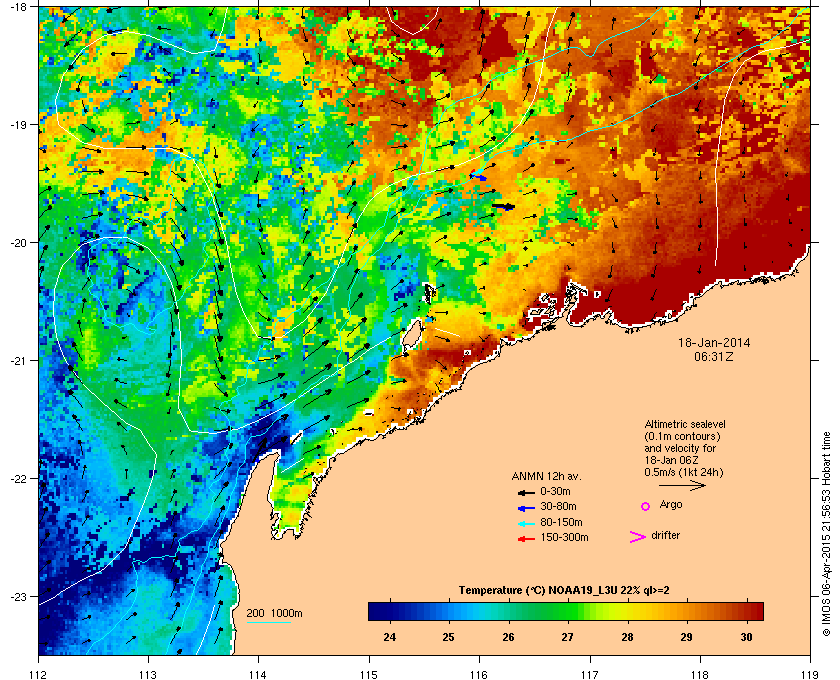Click the '0-30m' legend label

(556, 491)
